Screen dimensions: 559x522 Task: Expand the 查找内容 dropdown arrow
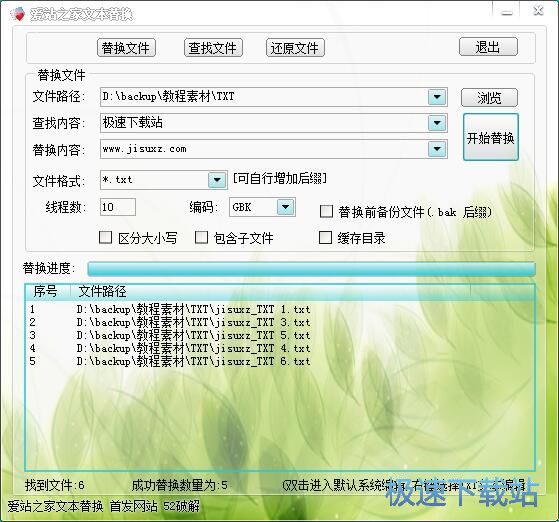tap(437, 123)
